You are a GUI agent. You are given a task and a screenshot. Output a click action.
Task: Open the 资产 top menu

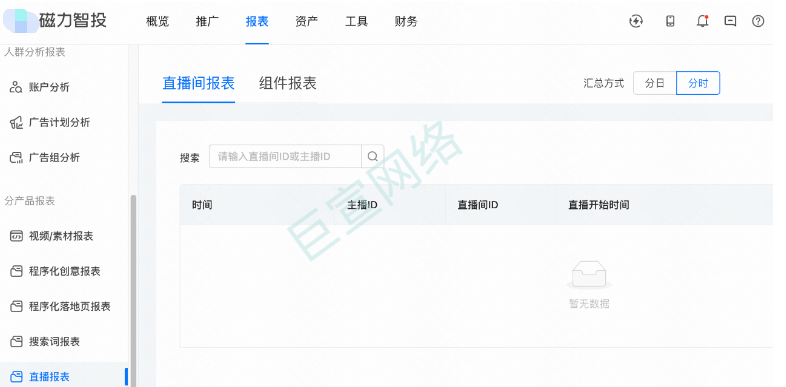[x=307, y=22]
